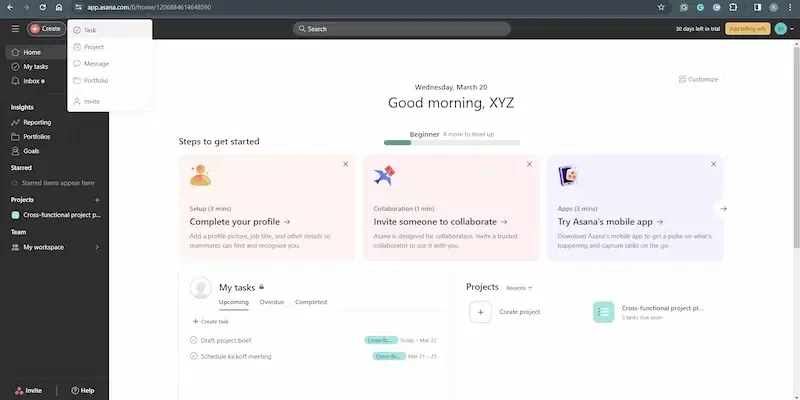Screen dimensions: 800x400
Task: Select Invite from the Create menu
Action: pyautogui.click(x=110, y=102)
